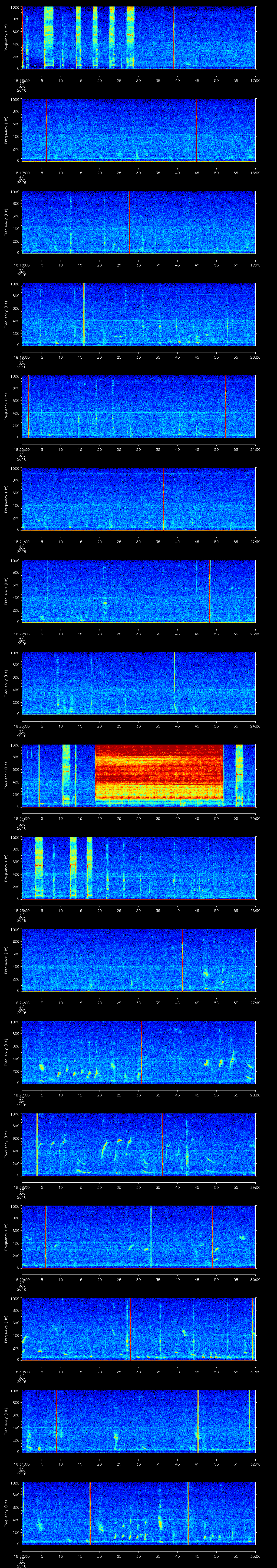The image size is (277, 1568).
Task: Click the '18:24:00' time label
Action: [x=22, y=818]
